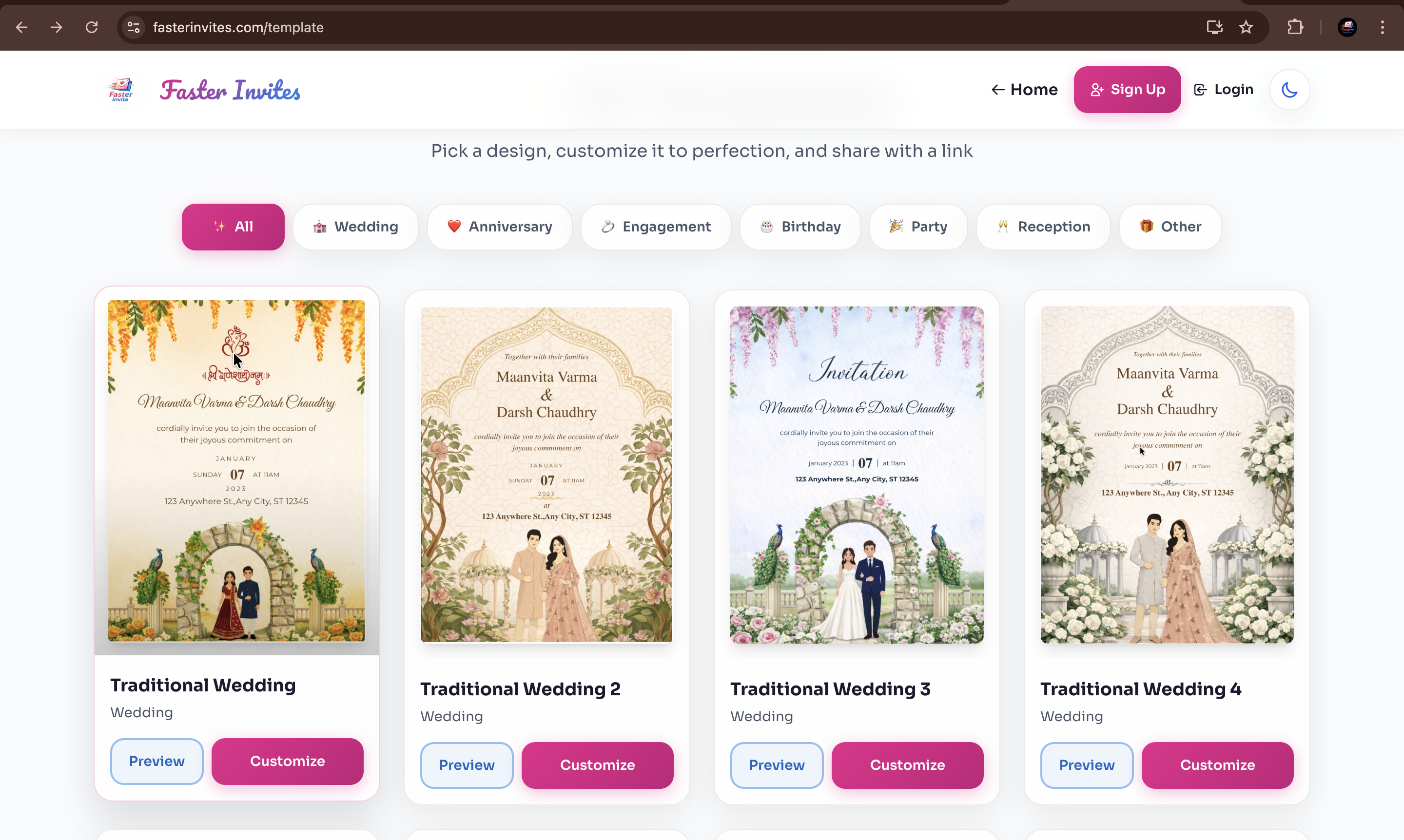Open the browser extensions puzzle icon
This screenshot has height=840, width=1404.
tap(1295, 27)
